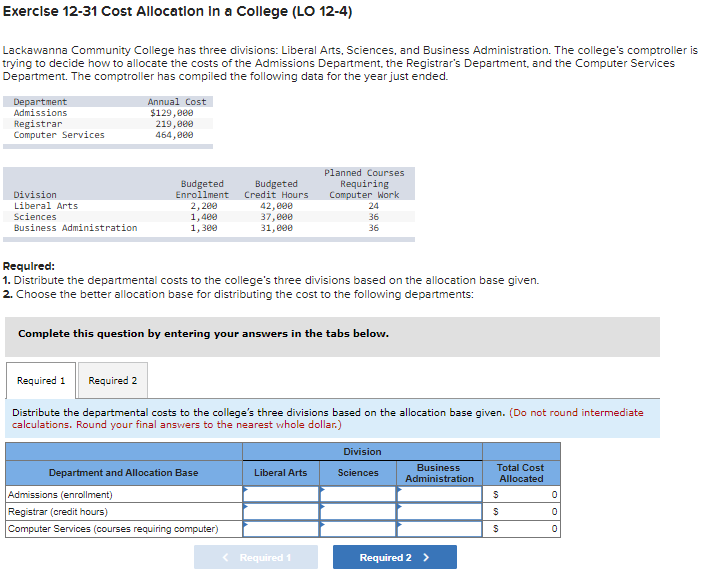
Task: Select Computer Services Business Administration input cell
Action: click(439, 529)
